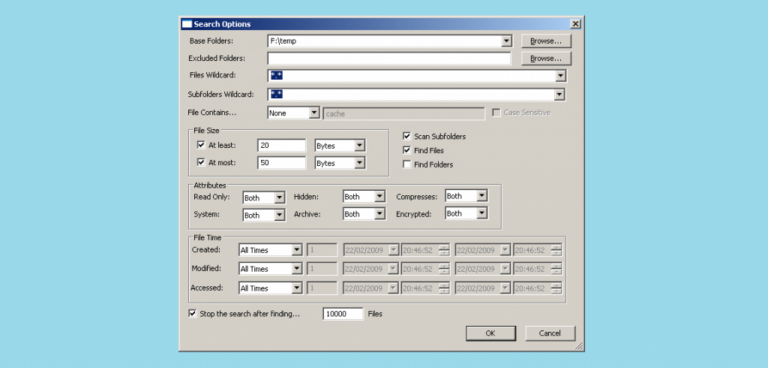The width and height of the screenshot is (768, 368).
Task: Confirm search options with OK
Action: 490,333
